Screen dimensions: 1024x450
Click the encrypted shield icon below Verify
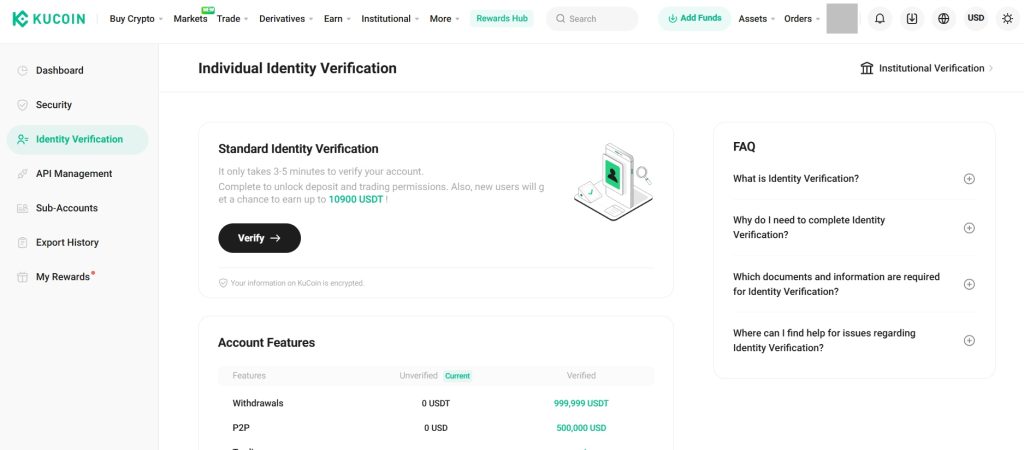[x=223, y=283]
